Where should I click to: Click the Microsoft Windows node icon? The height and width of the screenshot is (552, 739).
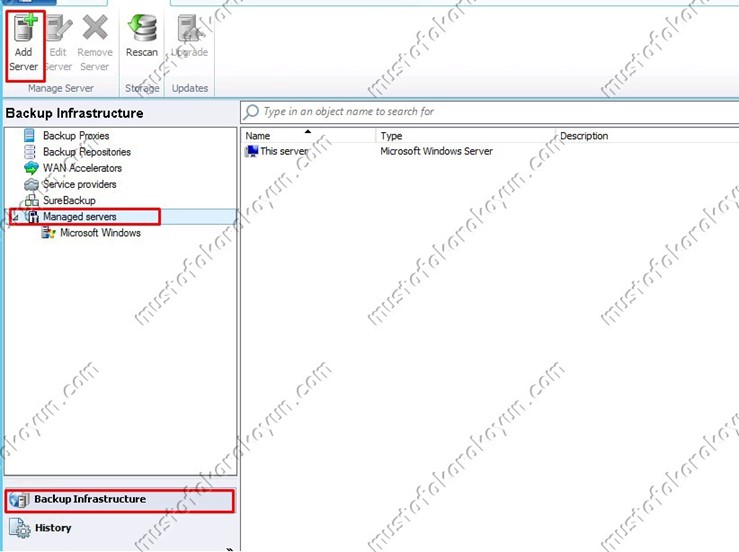[x=48, y=233]
